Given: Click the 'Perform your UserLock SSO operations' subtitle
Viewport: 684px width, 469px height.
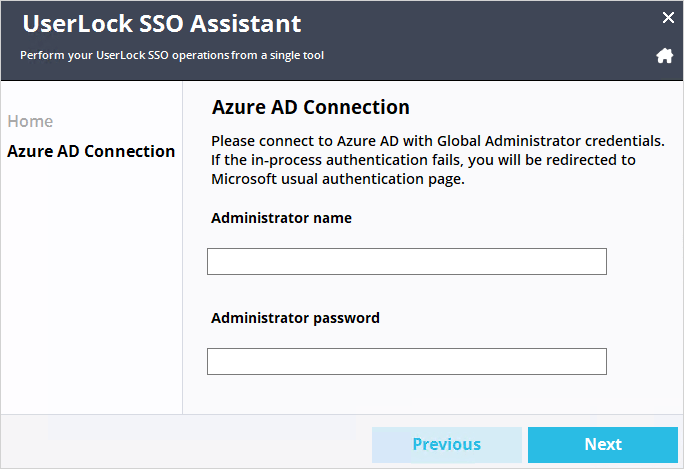Looking at the screenshot, I should [172, 55].
